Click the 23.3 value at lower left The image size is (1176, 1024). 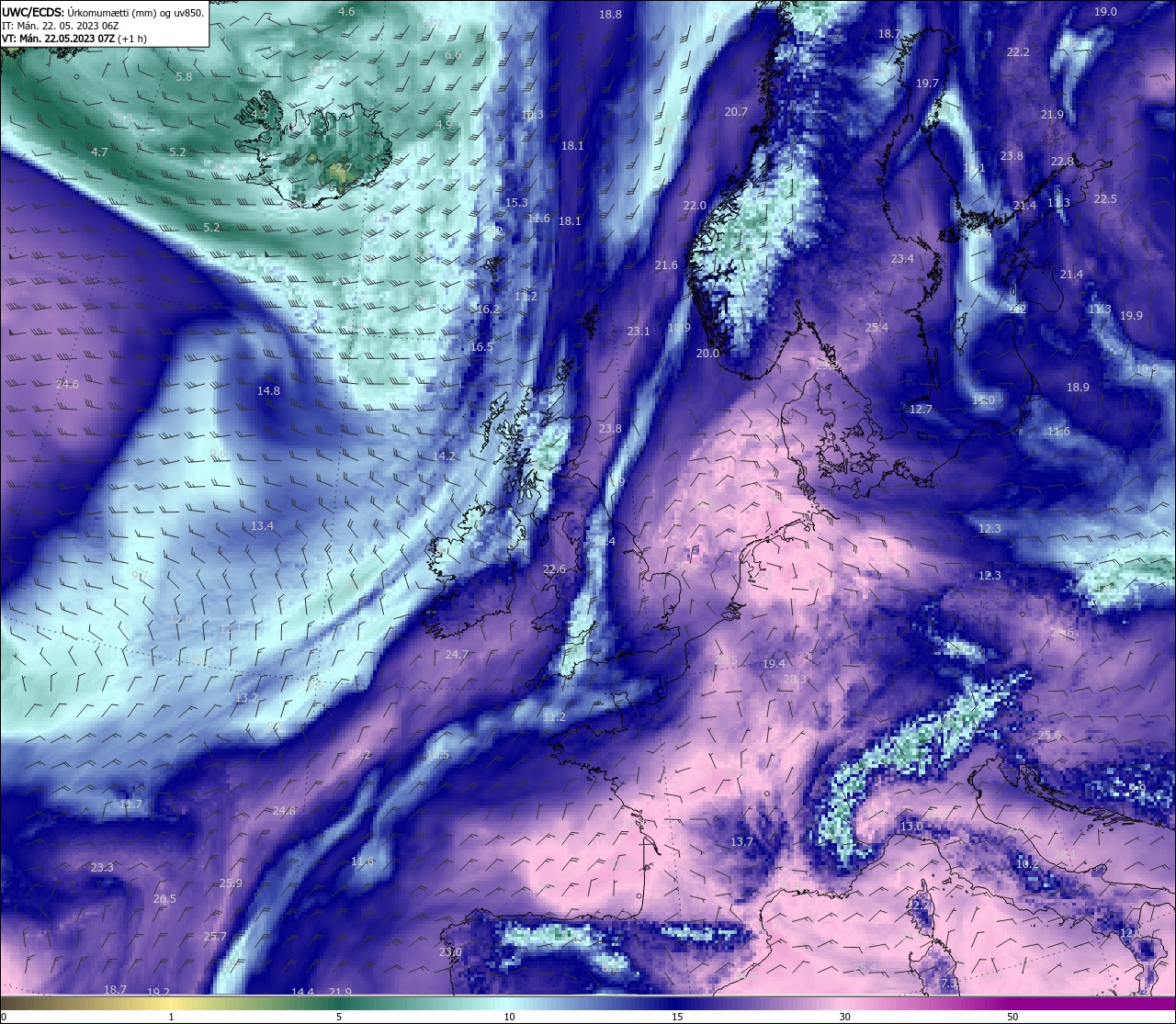point(102,868)
